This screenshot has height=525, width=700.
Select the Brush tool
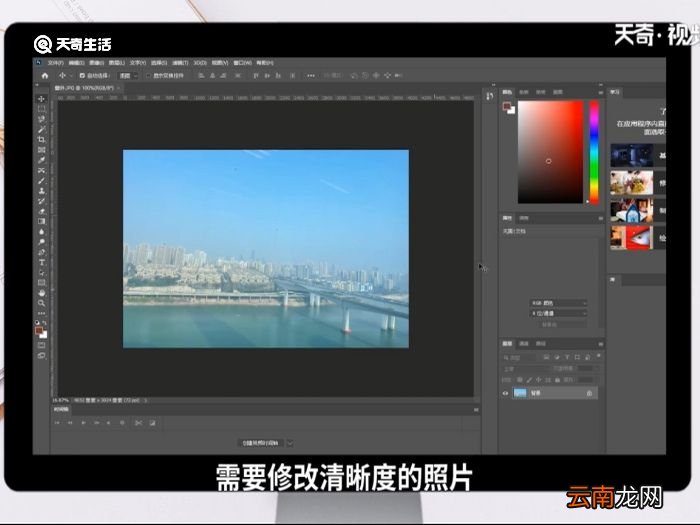(x=42, y=181)
